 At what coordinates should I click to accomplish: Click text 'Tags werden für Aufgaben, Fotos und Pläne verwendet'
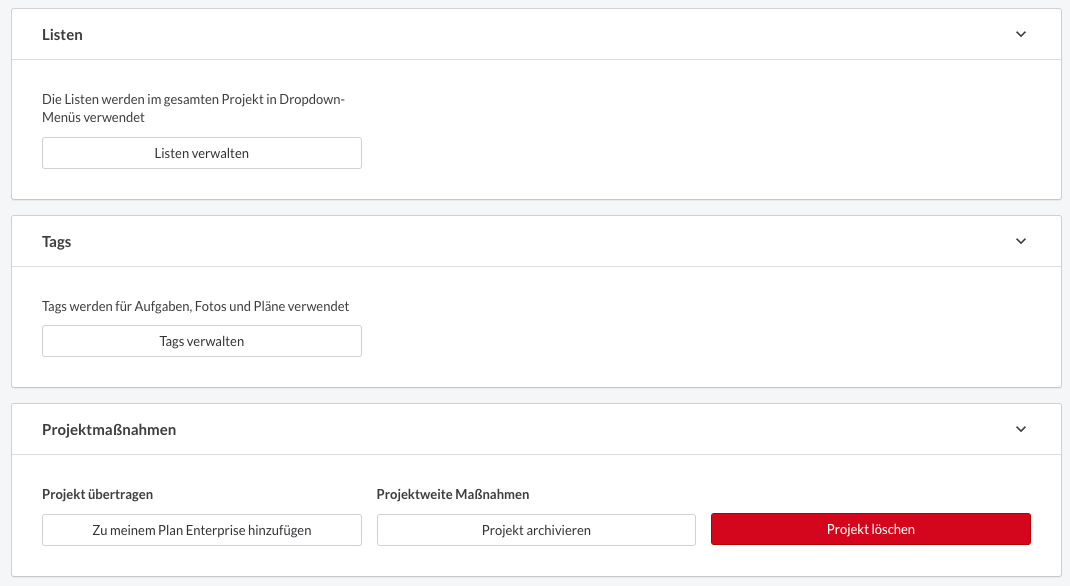pyautogui.click(x=196, y=306)
